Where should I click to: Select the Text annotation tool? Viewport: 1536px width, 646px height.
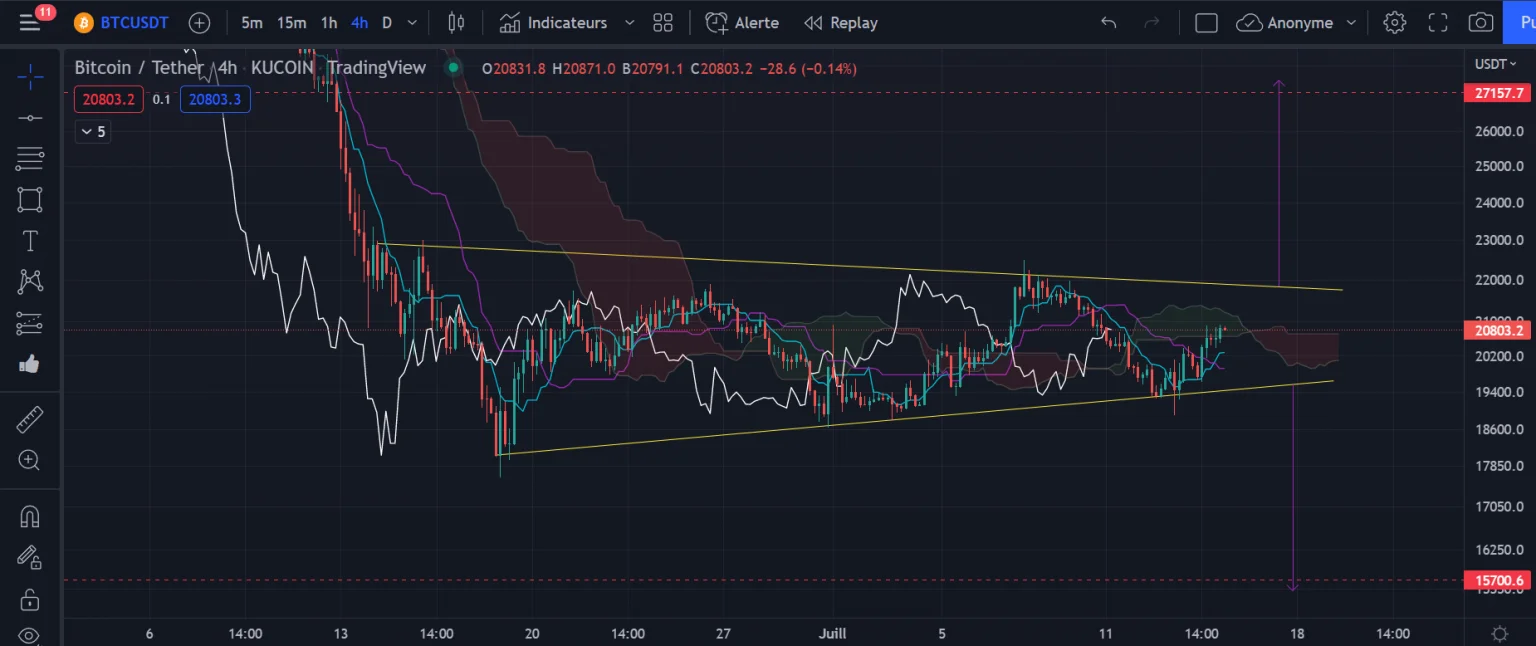click(30, 241)
